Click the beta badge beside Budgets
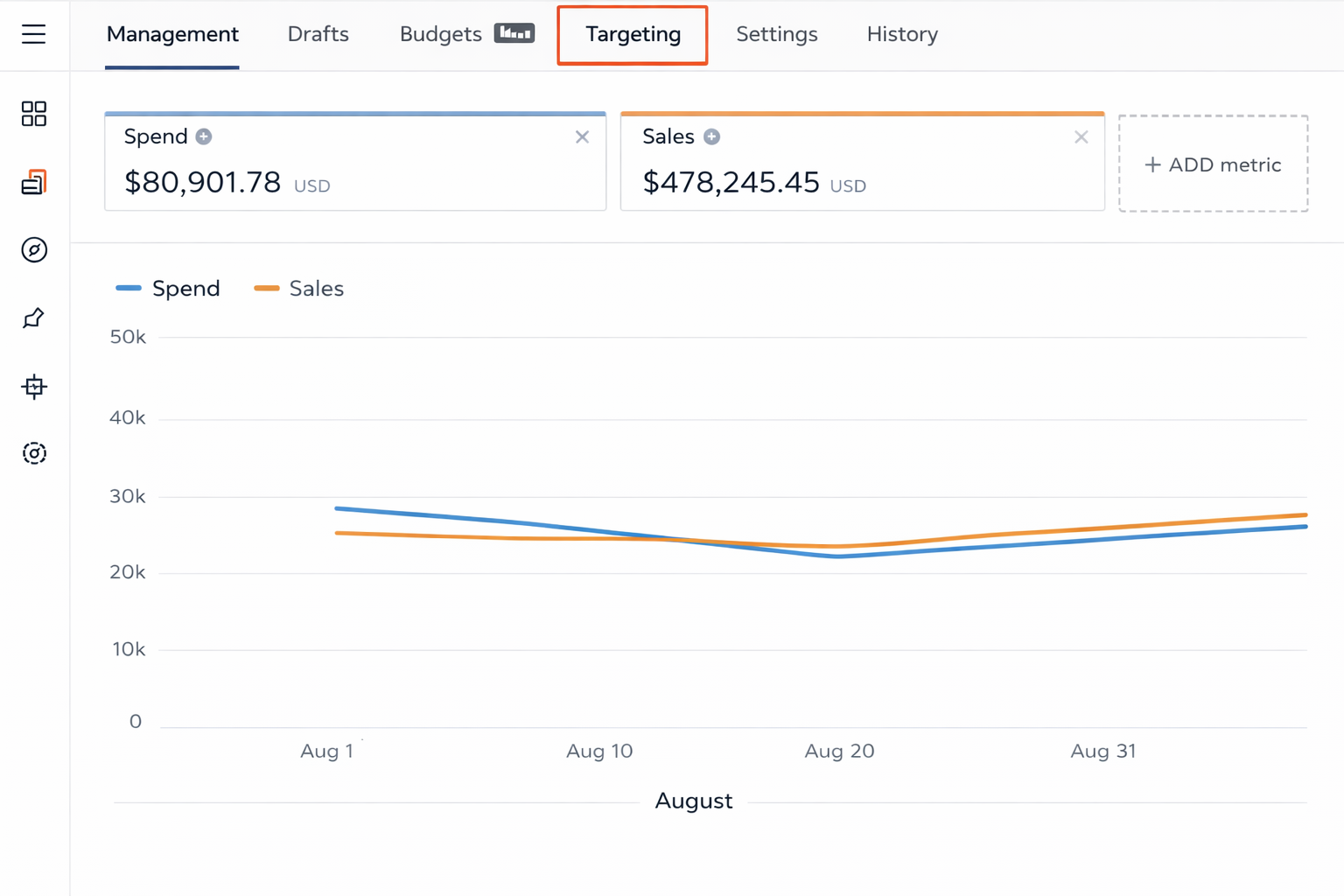 tap(514, 33)
